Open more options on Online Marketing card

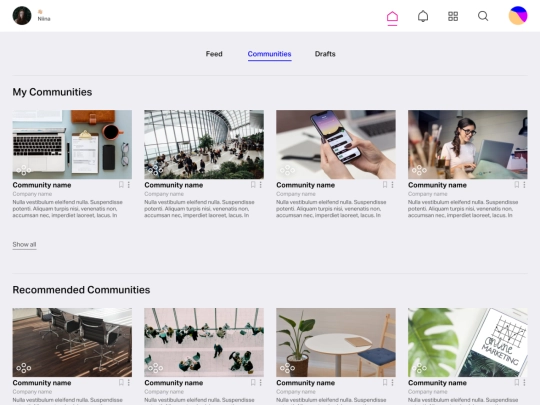(x=525, y=382)
